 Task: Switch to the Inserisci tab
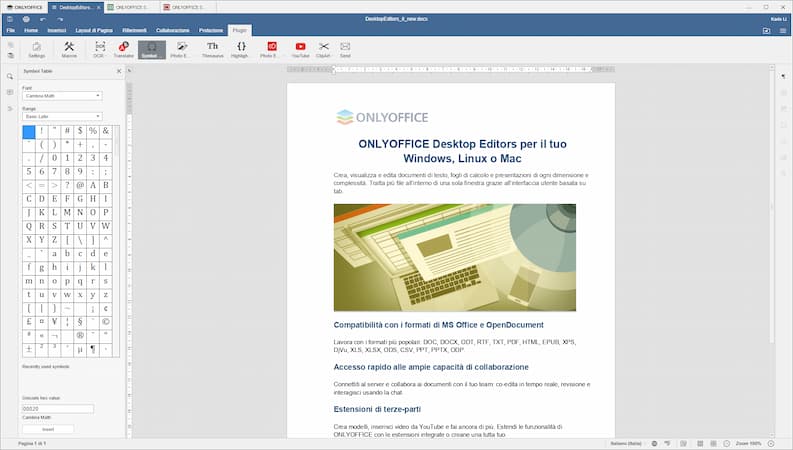coord(57,30)
